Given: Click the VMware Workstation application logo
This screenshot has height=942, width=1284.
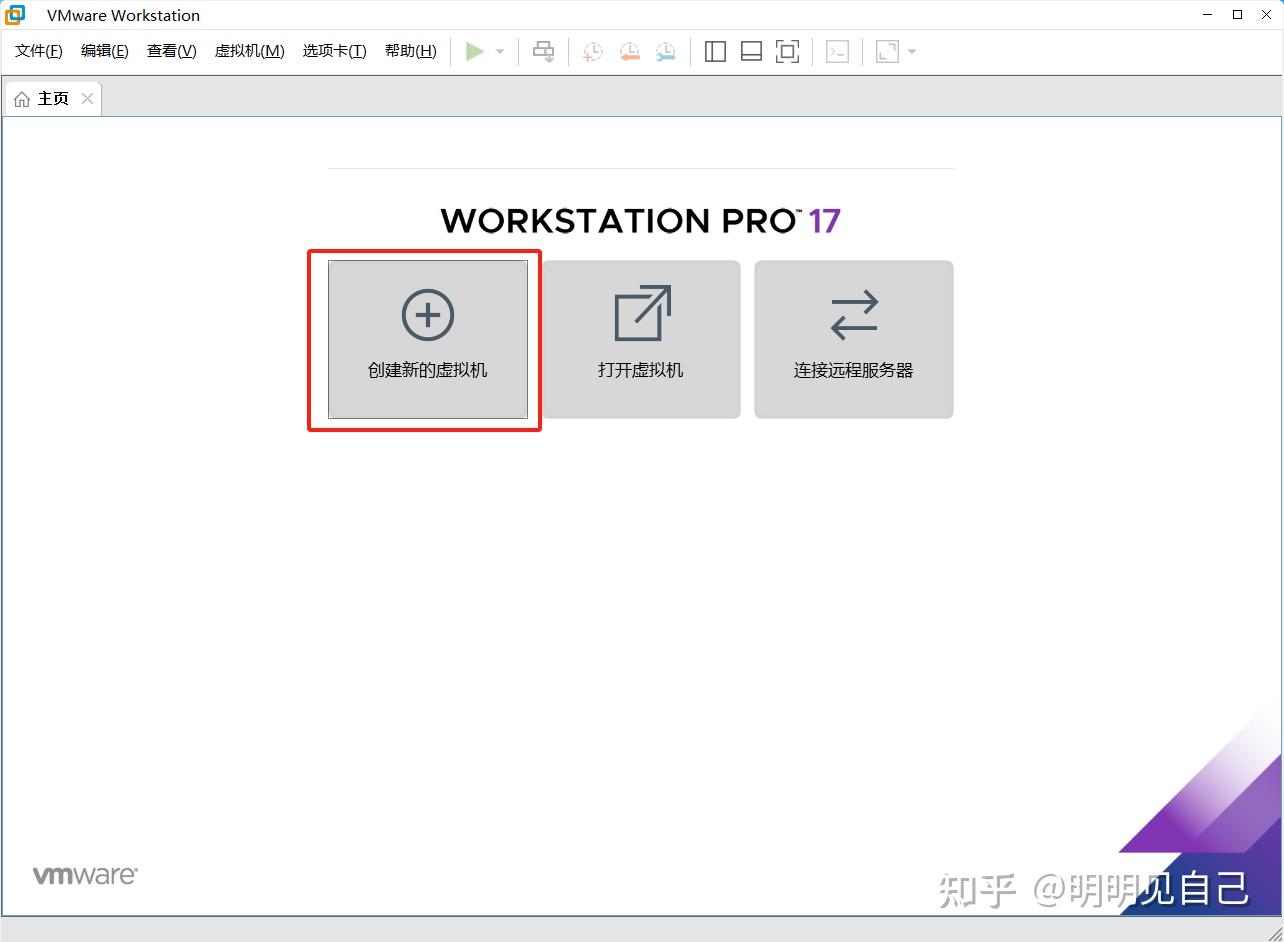Looking at the screenshot, I should point(13,15).
